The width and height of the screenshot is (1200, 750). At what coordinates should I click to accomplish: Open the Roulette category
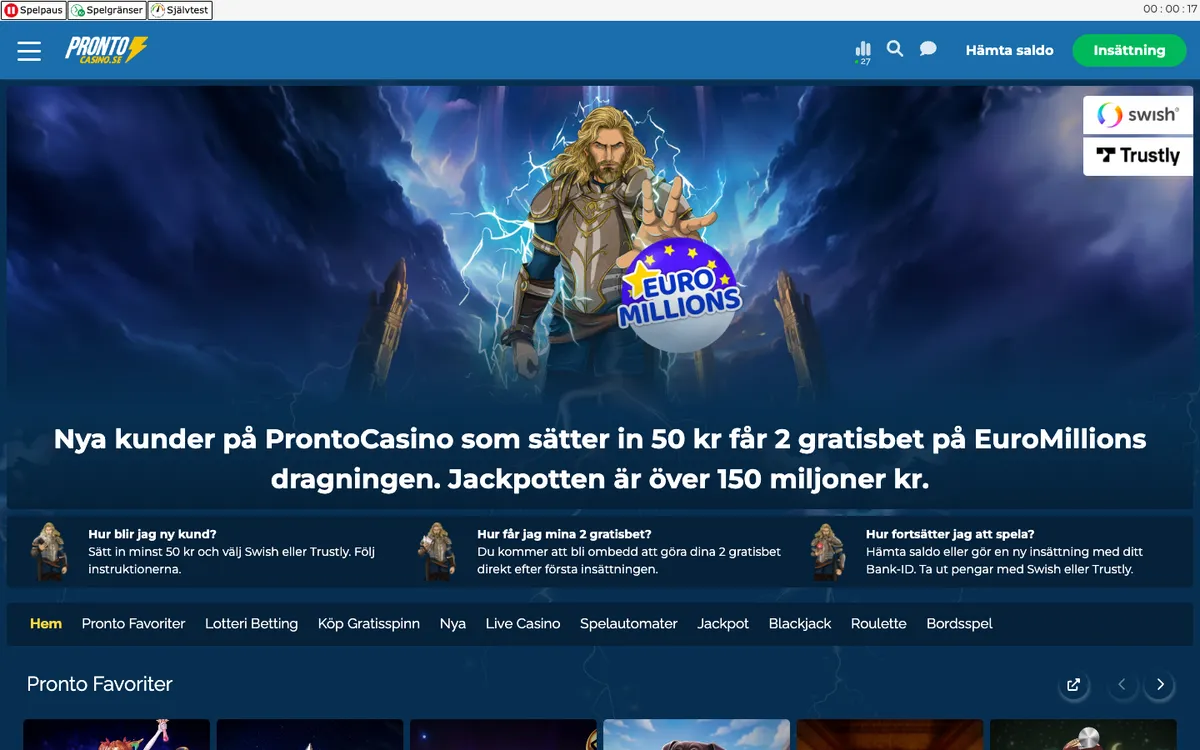click(x=879, y=623)
